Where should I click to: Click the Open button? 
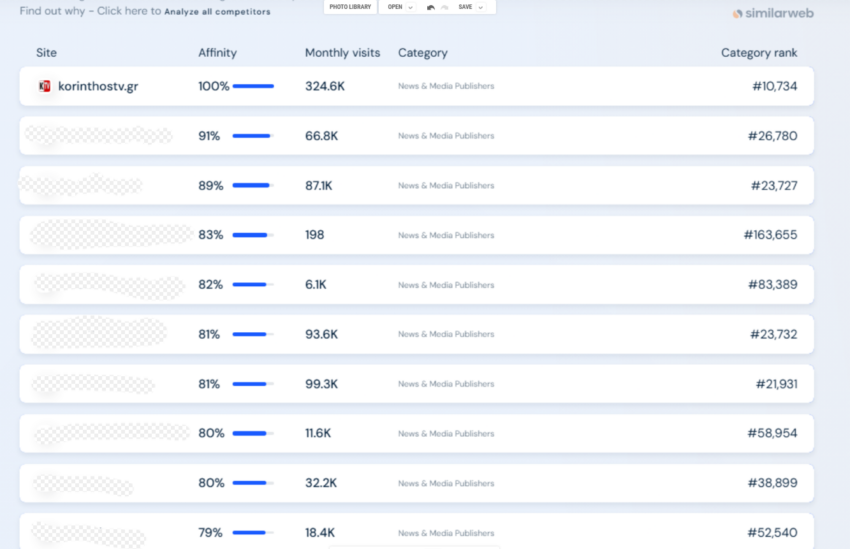click(x=395, y=7)
